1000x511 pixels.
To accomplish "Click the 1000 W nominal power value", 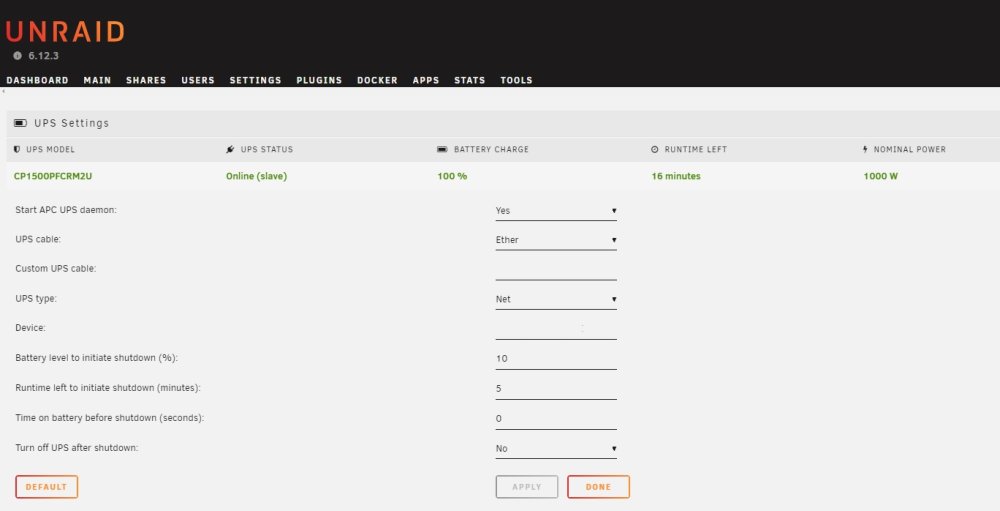I will pos(881,176).
